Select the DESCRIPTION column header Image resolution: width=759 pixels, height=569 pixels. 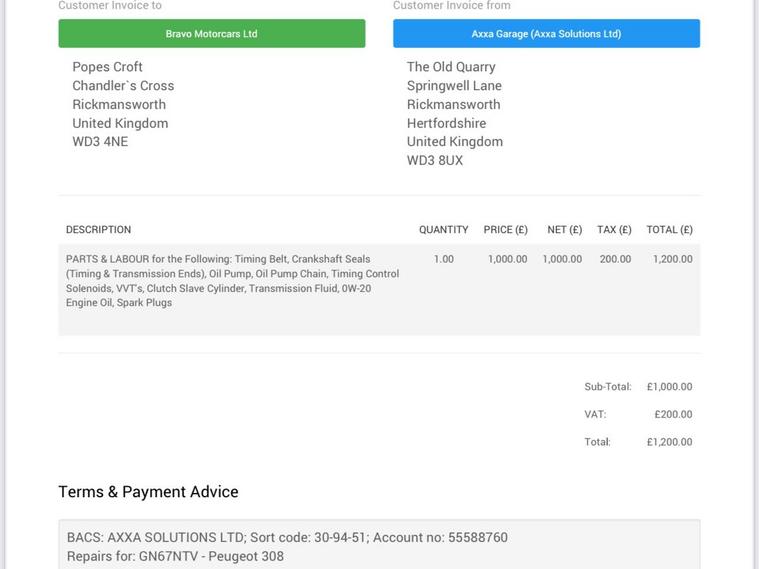coord(98,230)
